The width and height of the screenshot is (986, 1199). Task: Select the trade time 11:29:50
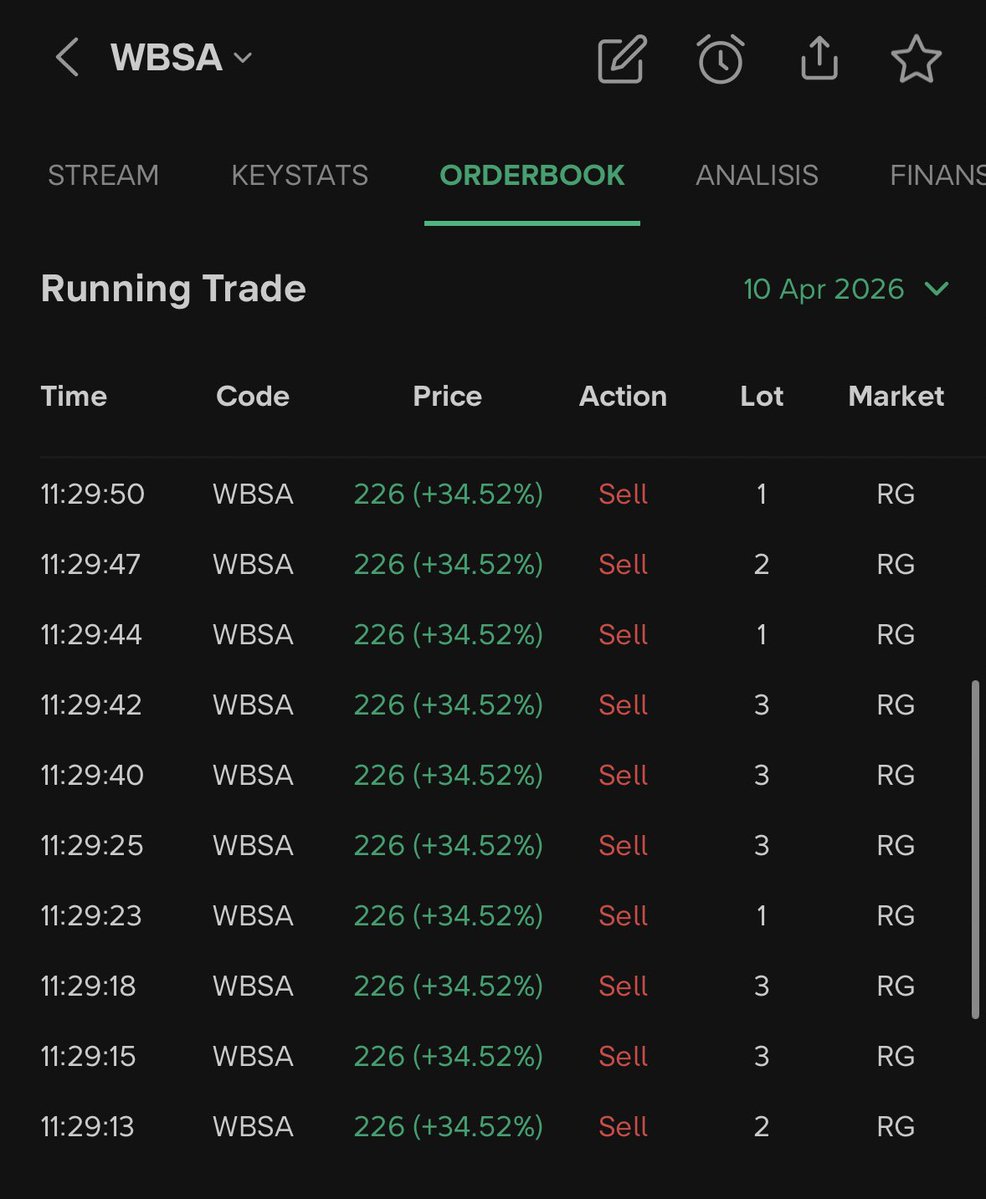(x=93, y=494)
